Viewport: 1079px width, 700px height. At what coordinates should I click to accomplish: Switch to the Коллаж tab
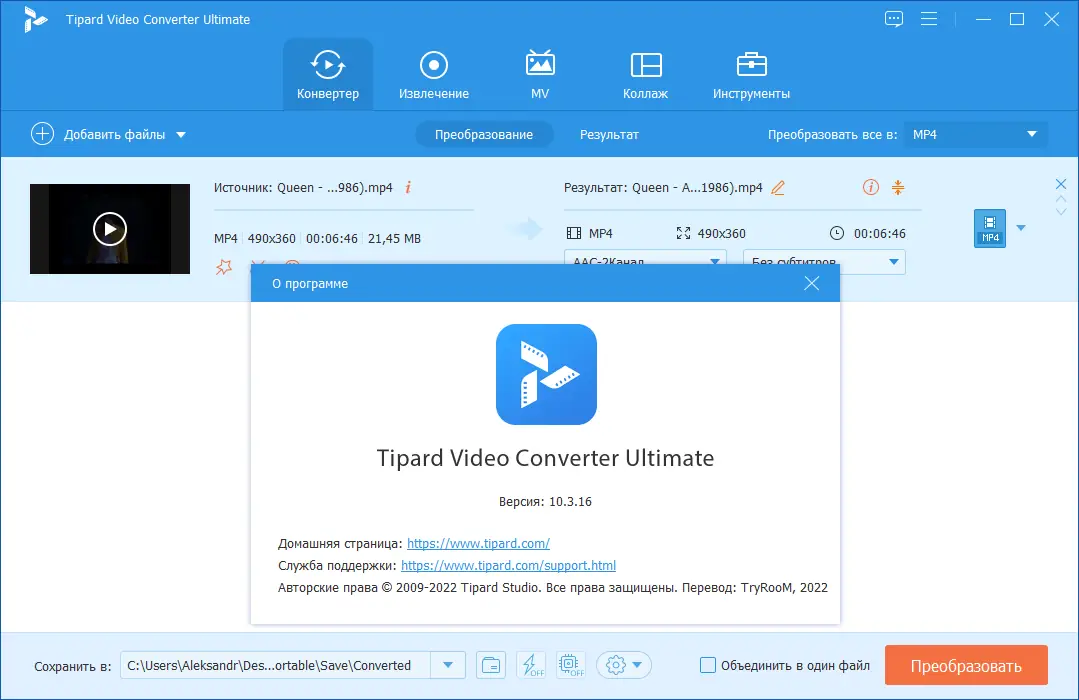pyautogui.click(x=645, y=74)
